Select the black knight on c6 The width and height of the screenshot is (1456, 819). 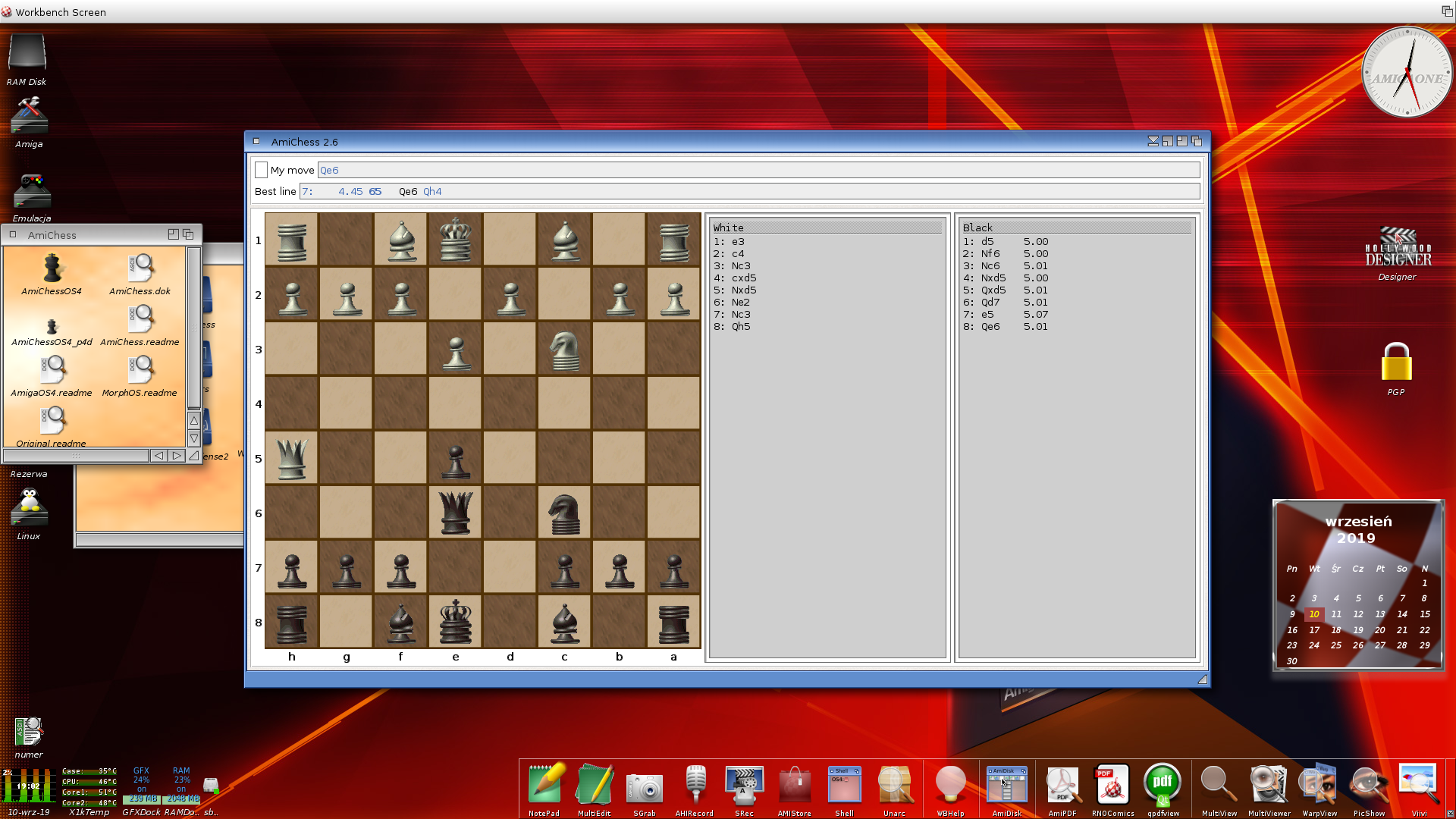[x=565, y=513]
